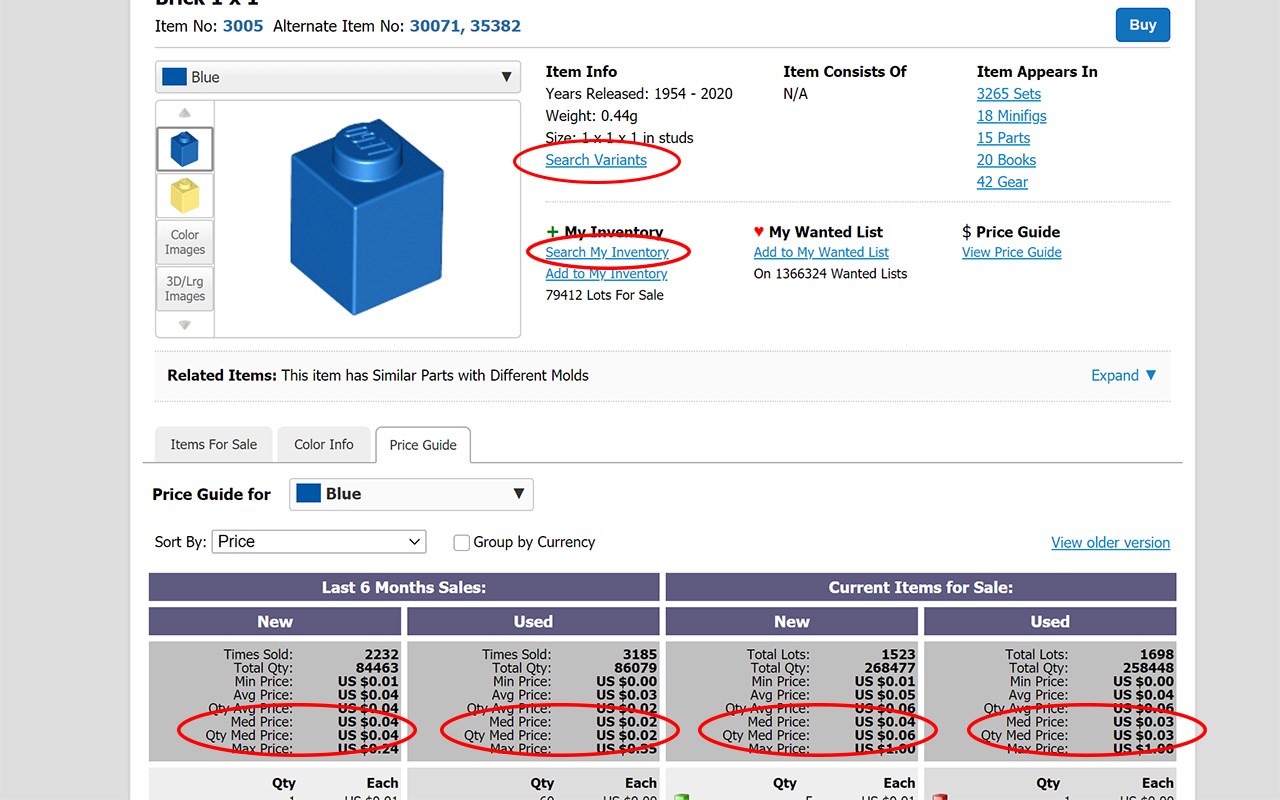
Task: Open the View Price Guide link
Action: pyautogui.click(x=1012, y=253)
